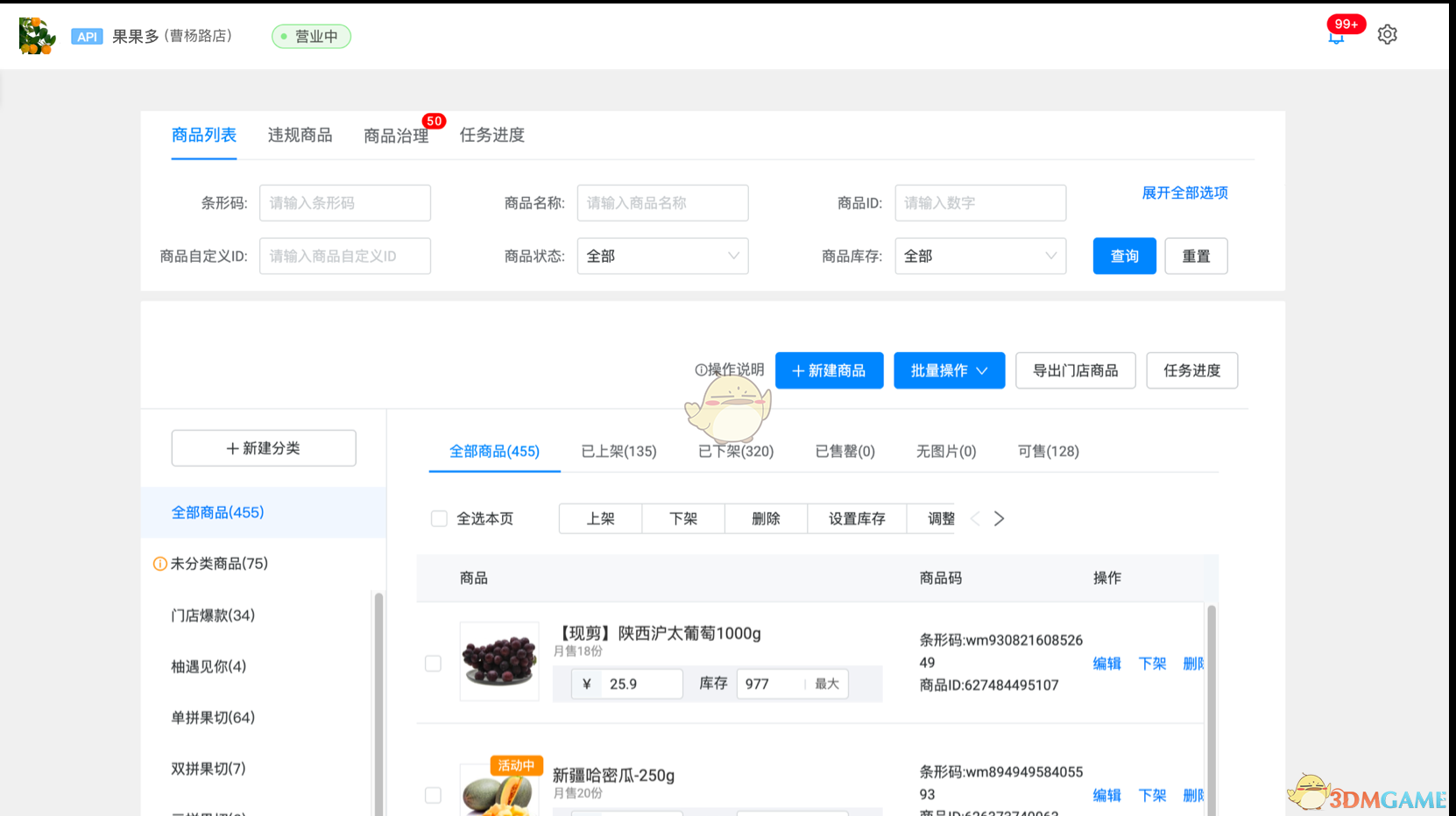Click the info icon beside 未分类商品(75)

tap(159, 564)
